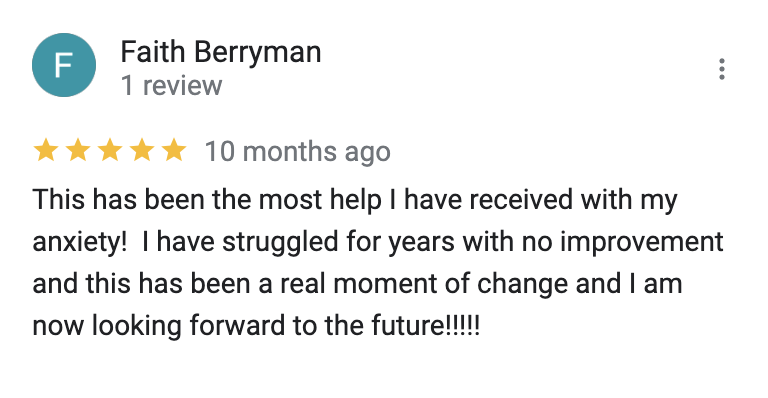The width and height of the screenshot is (768, 398).
Task: Click the second yellow rating star
Action: coord(78,150)
